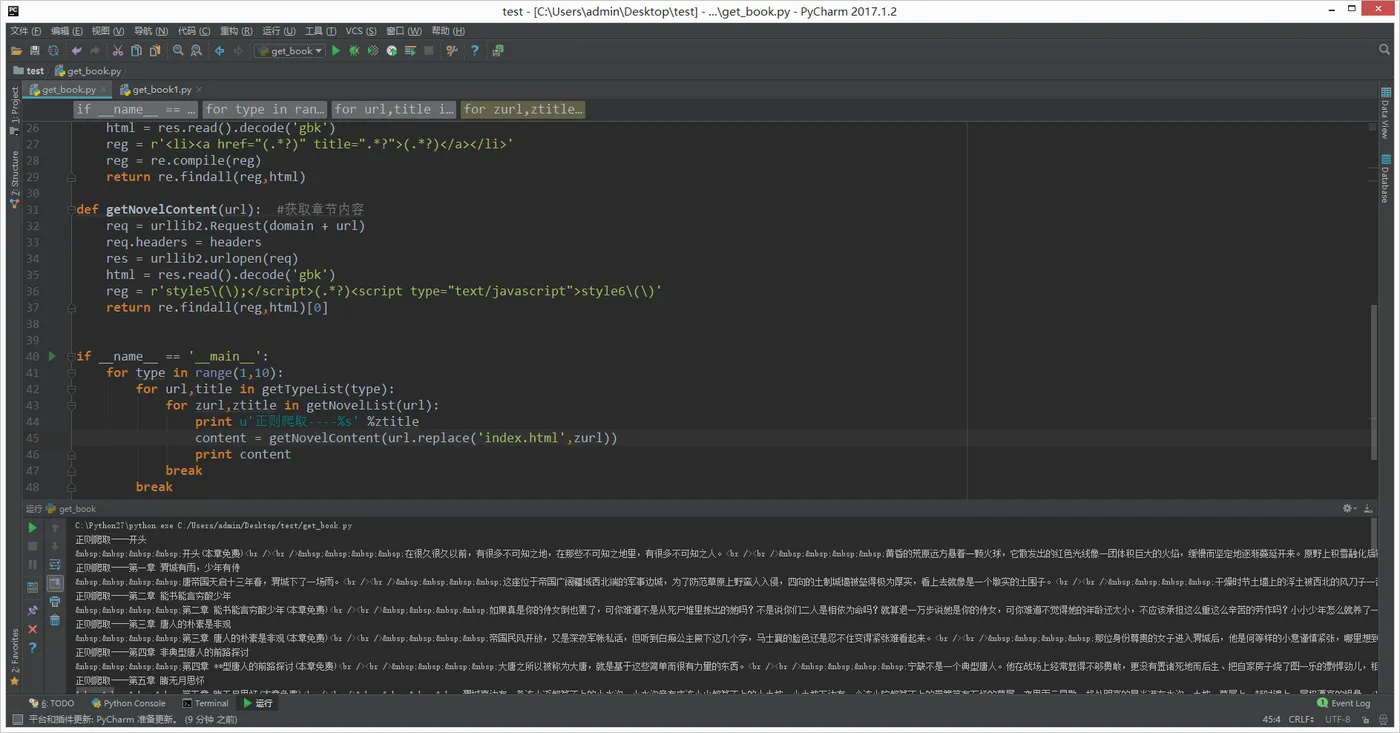Image resolution: width=1400 pixels, height=733 pixels.
Task: Click the 'for url,title i…' code breadcrumb
Action: click(x=394, y=109)
